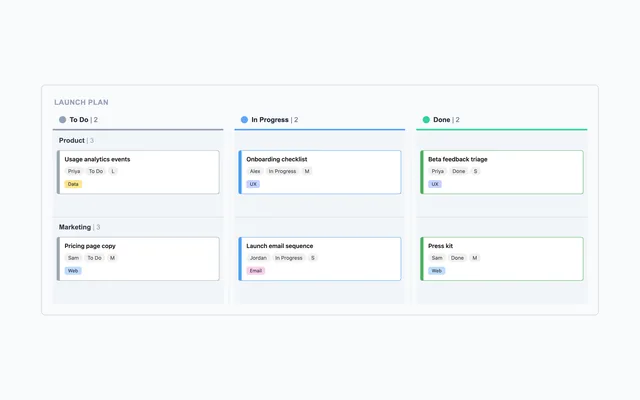Image resolution: width=640 pixels, height=400 pixels.
Task: Click To Do chip on Usage analytics events
Action: (x=96, y=171)
